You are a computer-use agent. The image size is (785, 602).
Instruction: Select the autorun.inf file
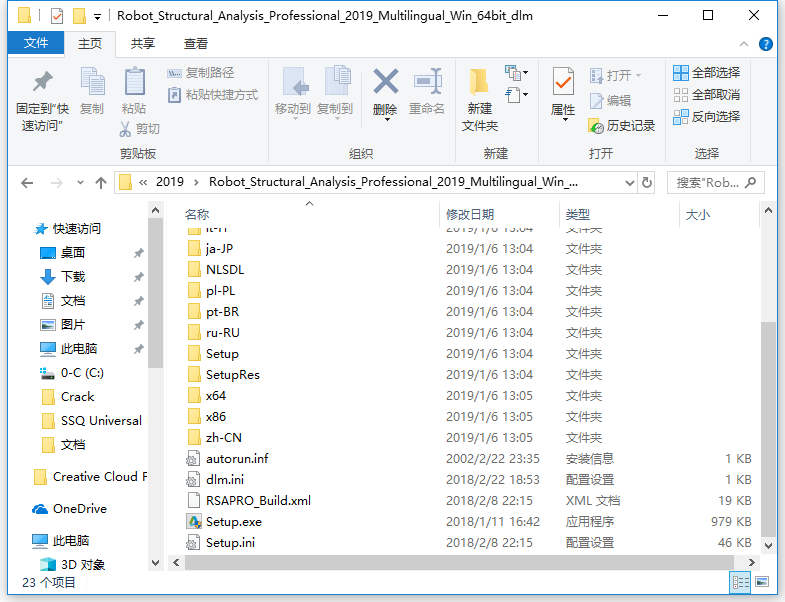(x=227, y=459)
